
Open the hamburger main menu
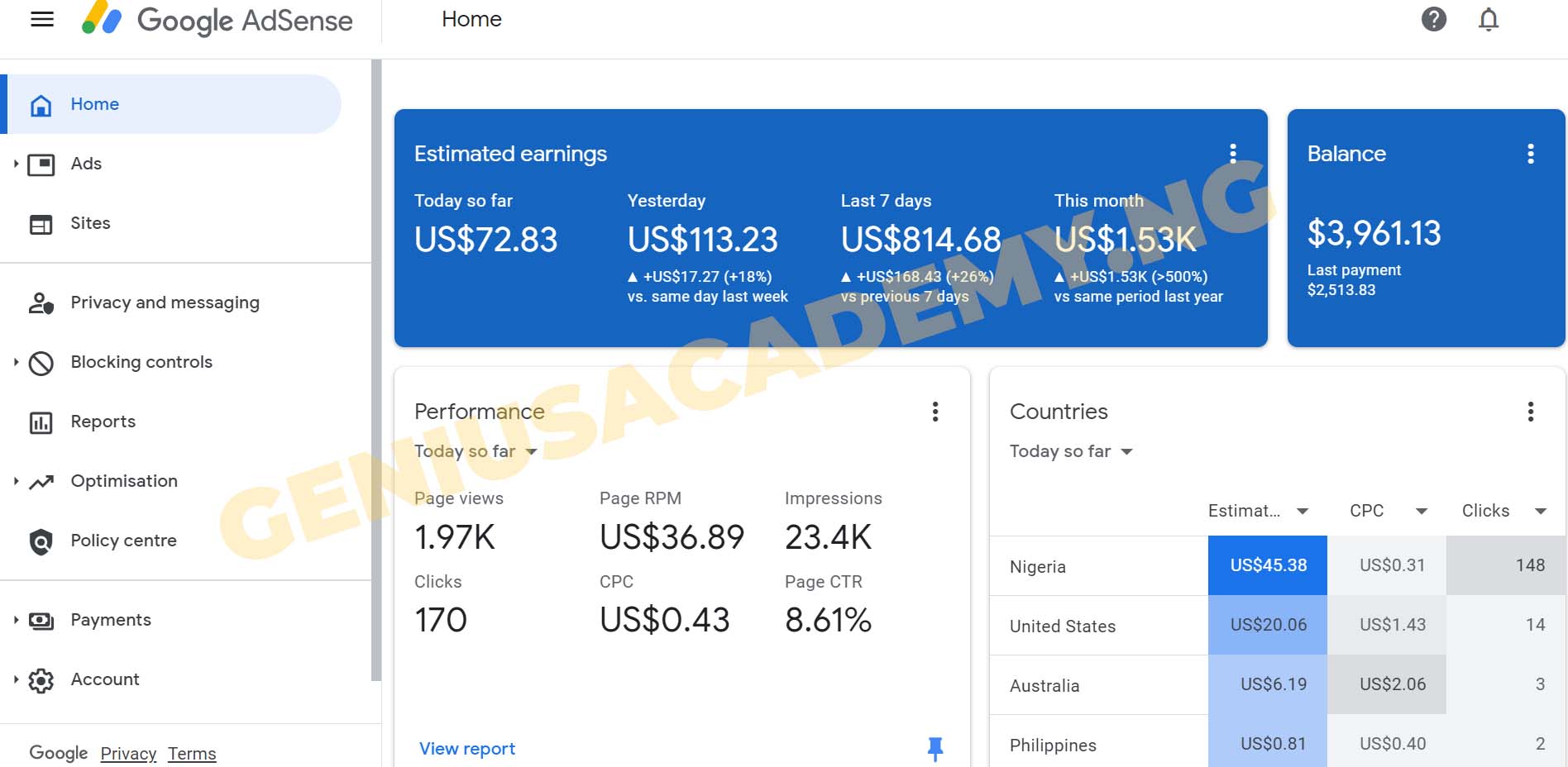coord(42,19)
